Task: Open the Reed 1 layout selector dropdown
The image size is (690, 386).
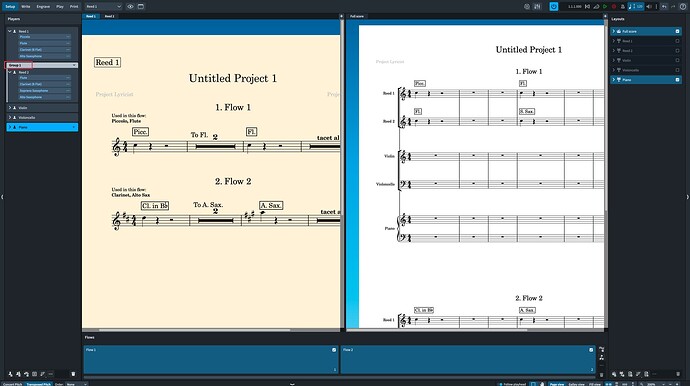Action: point(103,7)
